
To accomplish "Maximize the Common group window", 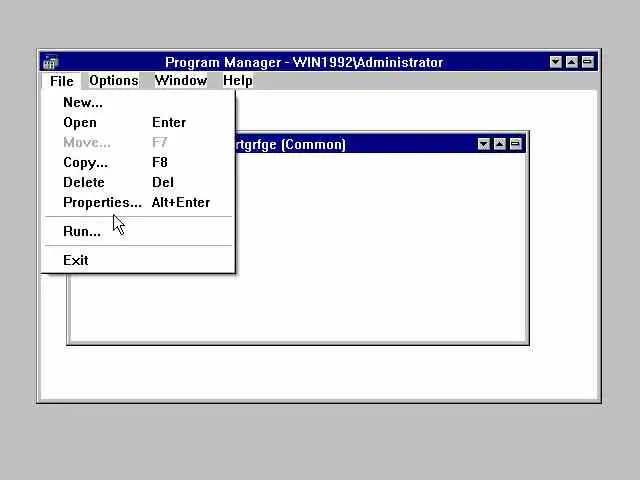I will pyautogui.click(x=500, y=144).
